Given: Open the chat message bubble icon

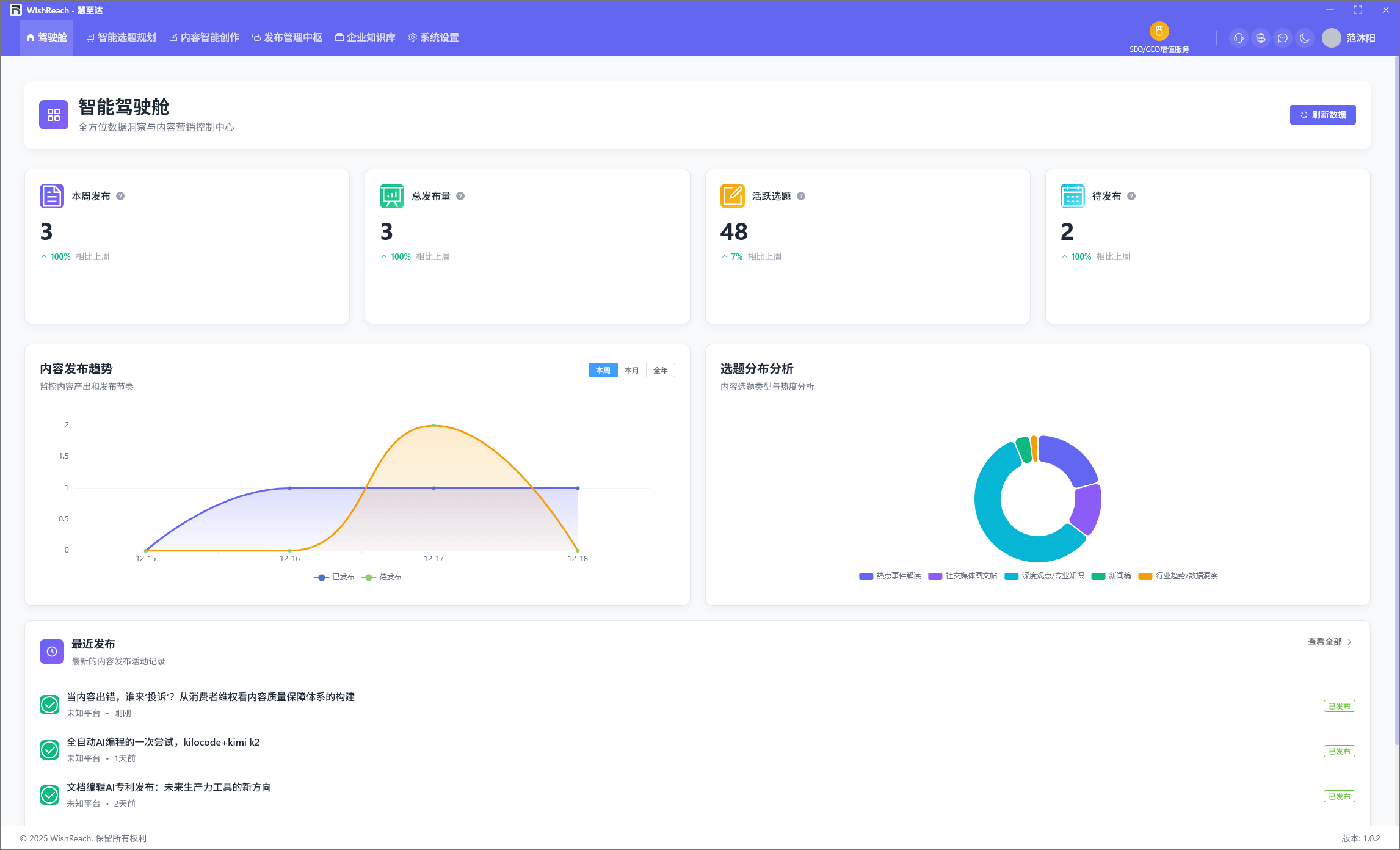Looking at the screenshot, I should [x=1283, y=38].
